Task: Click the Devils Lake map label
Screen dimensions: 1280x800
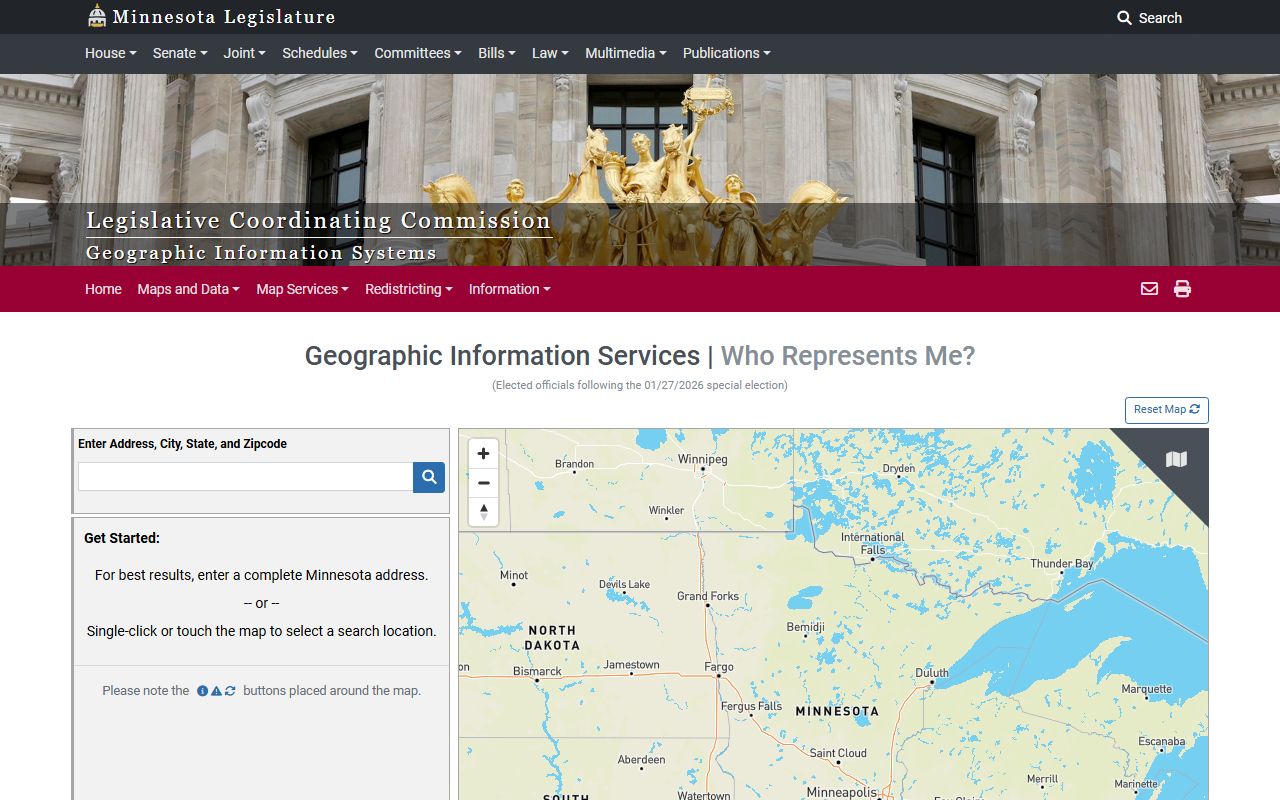Action: [625, 585]
